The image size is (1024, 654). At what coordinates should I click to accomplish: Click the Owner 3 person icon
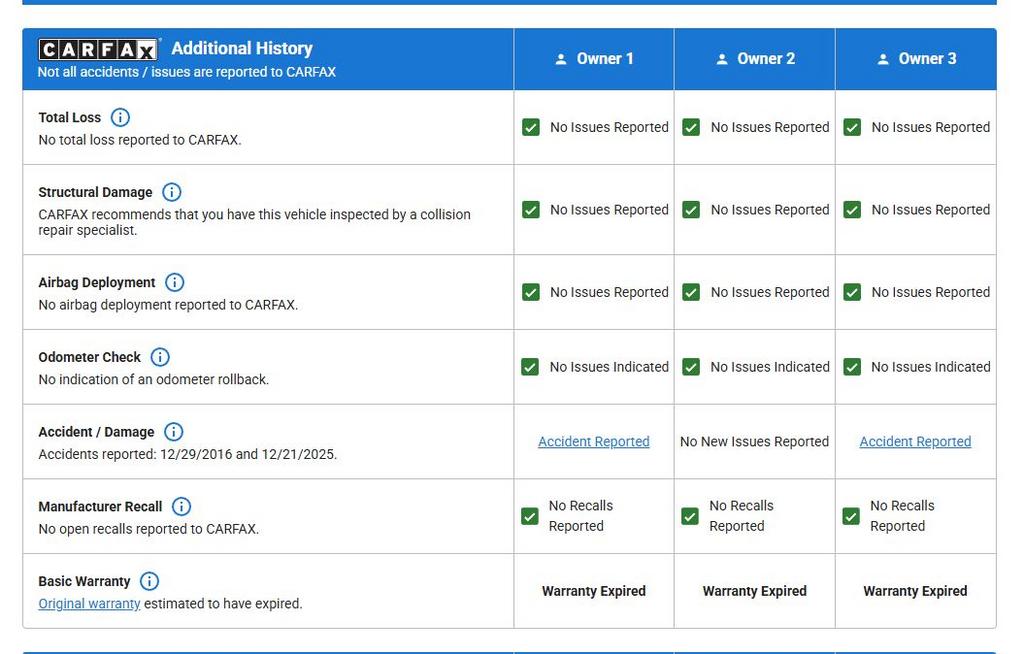[883, 59]
